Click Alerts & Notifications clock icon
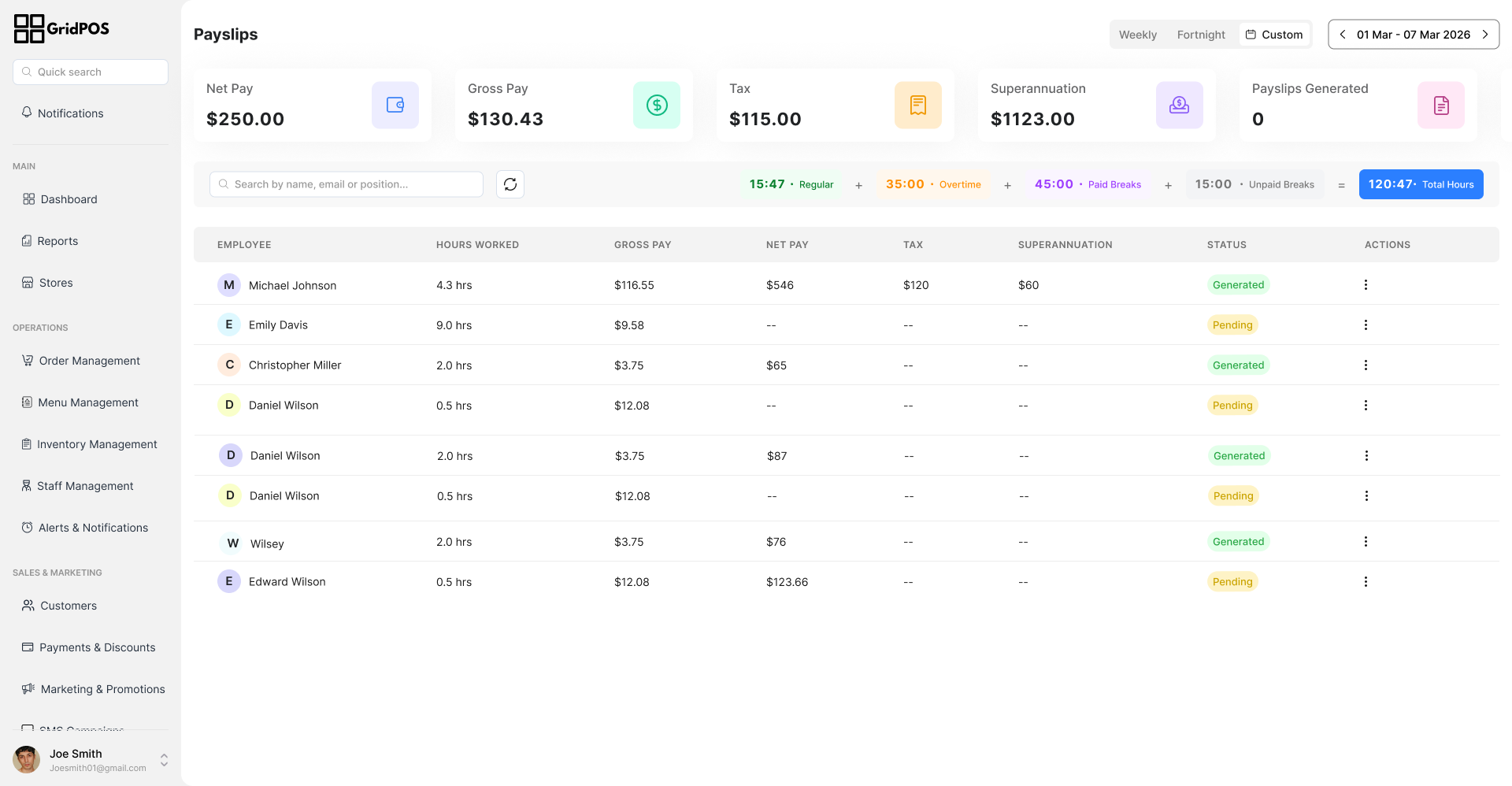This screenshot has height=786, width=1512. pyautogui.click(x=27, y=528)
